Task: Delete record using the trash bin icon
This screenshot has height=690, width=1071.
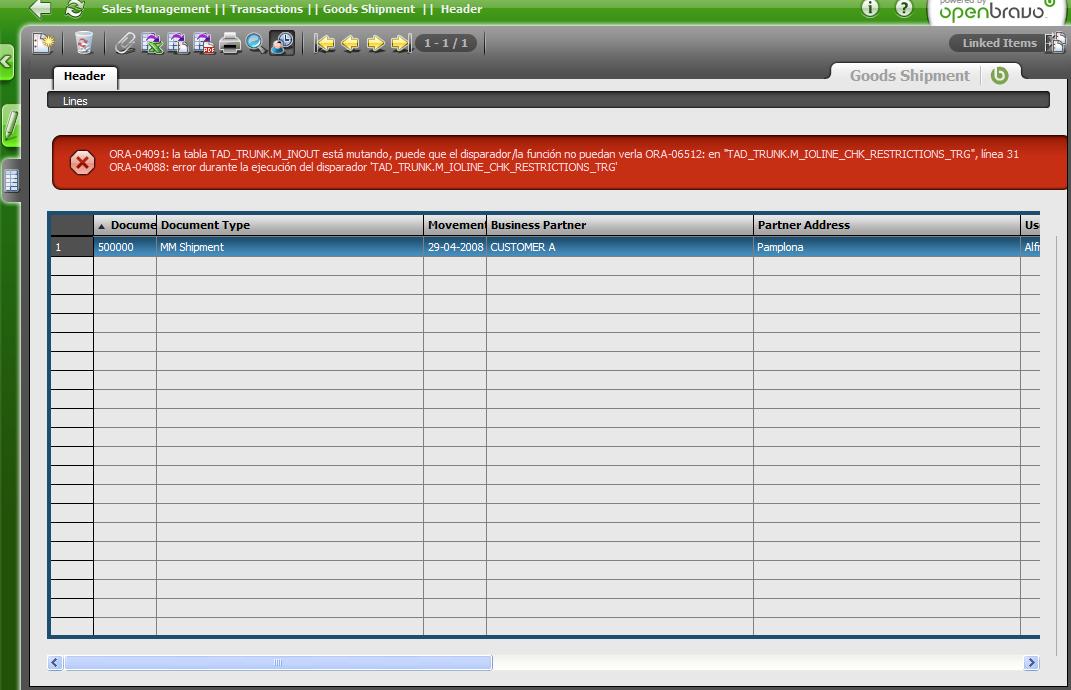Action: pos(84,43)
